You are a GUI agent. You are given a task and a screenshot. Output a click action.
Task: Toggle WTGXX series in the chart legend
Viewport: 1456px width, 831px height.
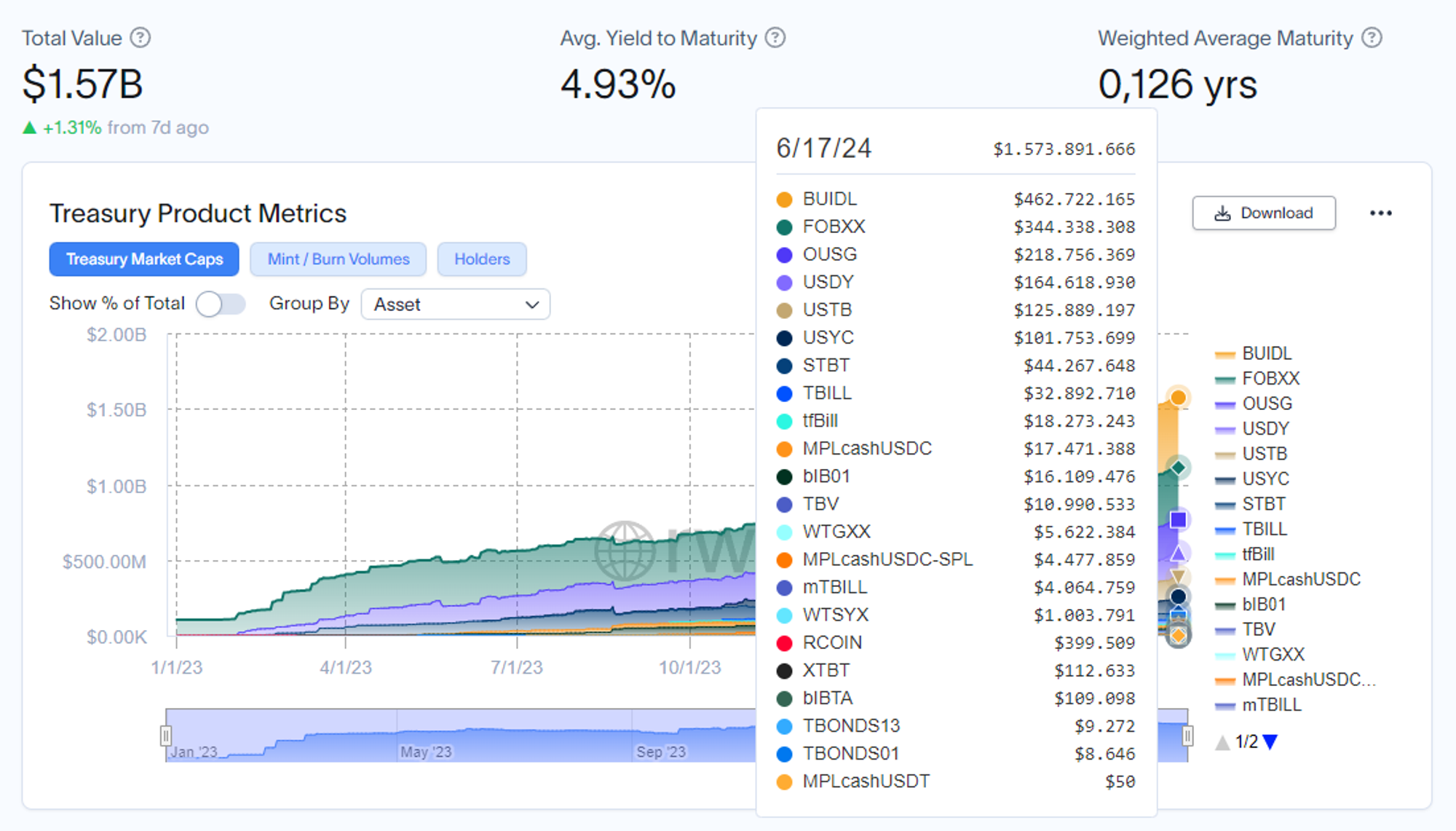pos(1260,655)
